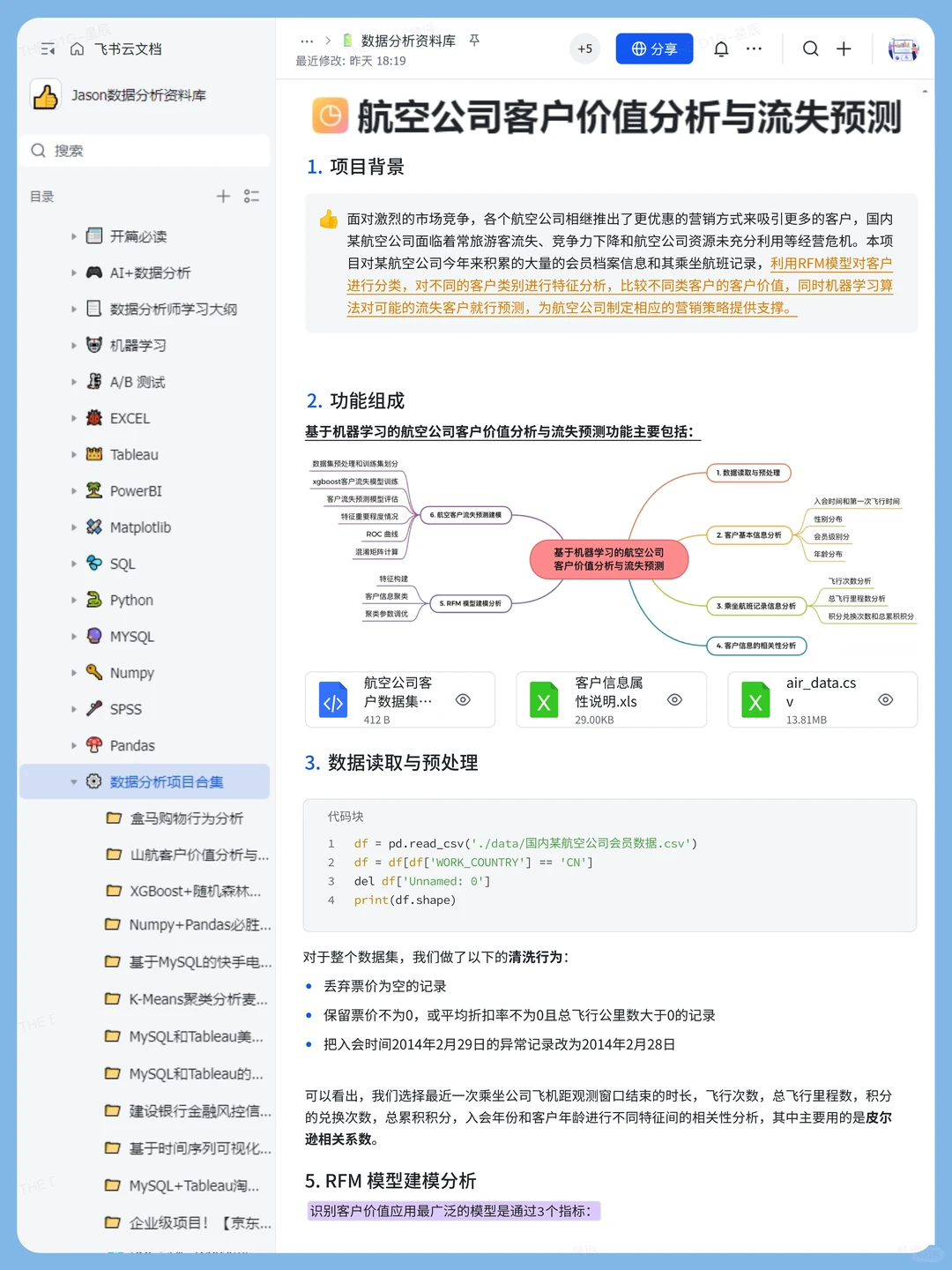
Task: Click the document scrollbar up arrow
Action: click(x=925, y=91)
